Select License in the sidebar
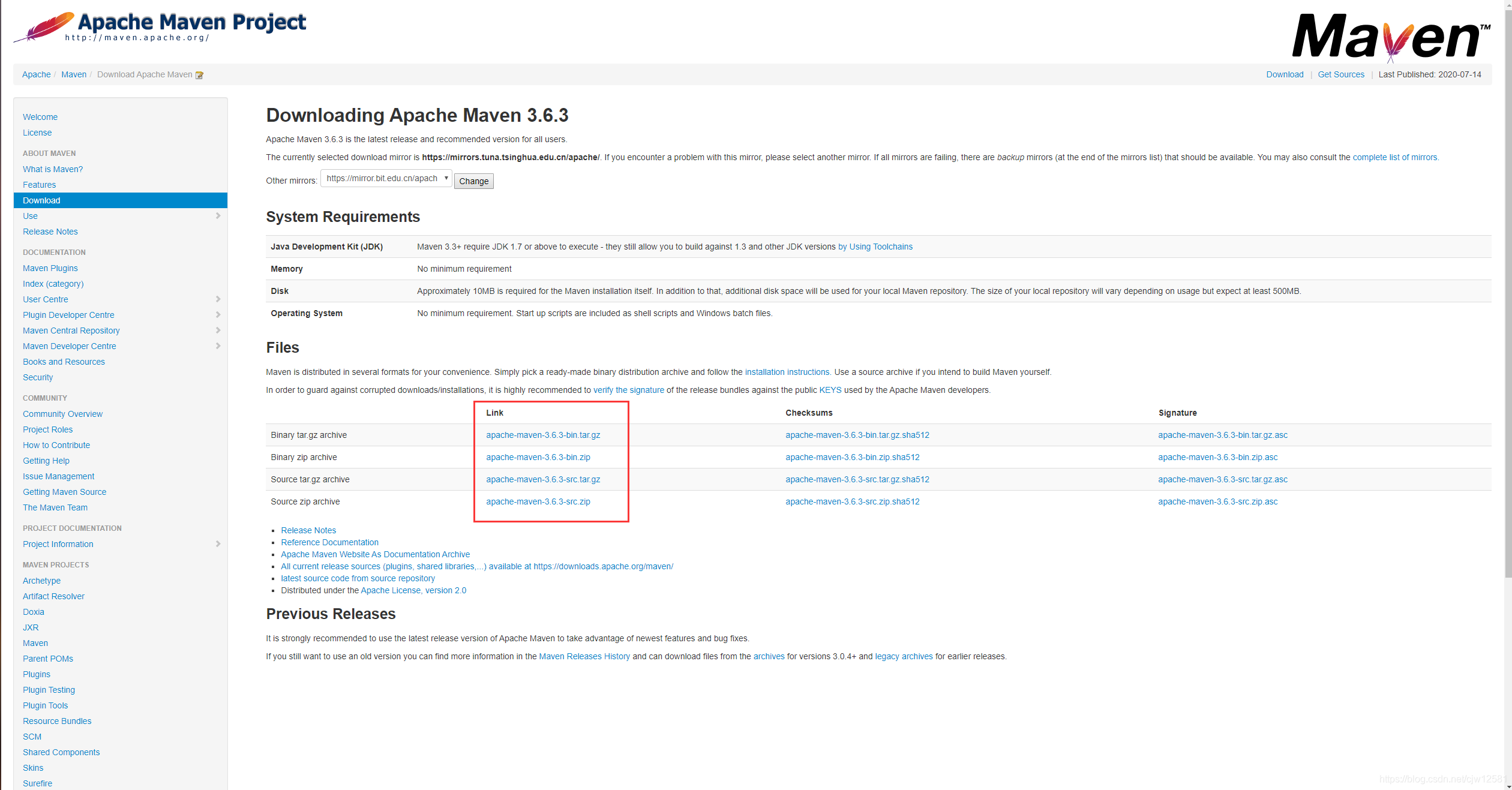This screenshot has height=790, width=1512. coord(37,133)
